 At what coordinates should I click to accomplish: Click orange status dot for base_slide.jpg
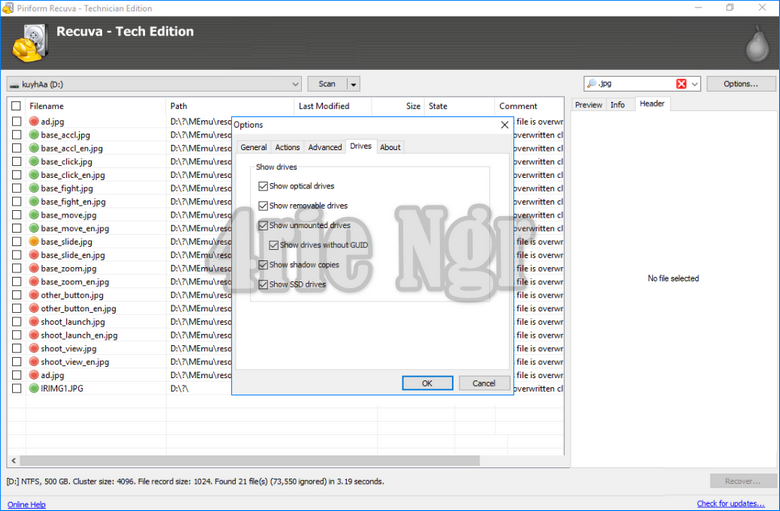coord(34,241)
